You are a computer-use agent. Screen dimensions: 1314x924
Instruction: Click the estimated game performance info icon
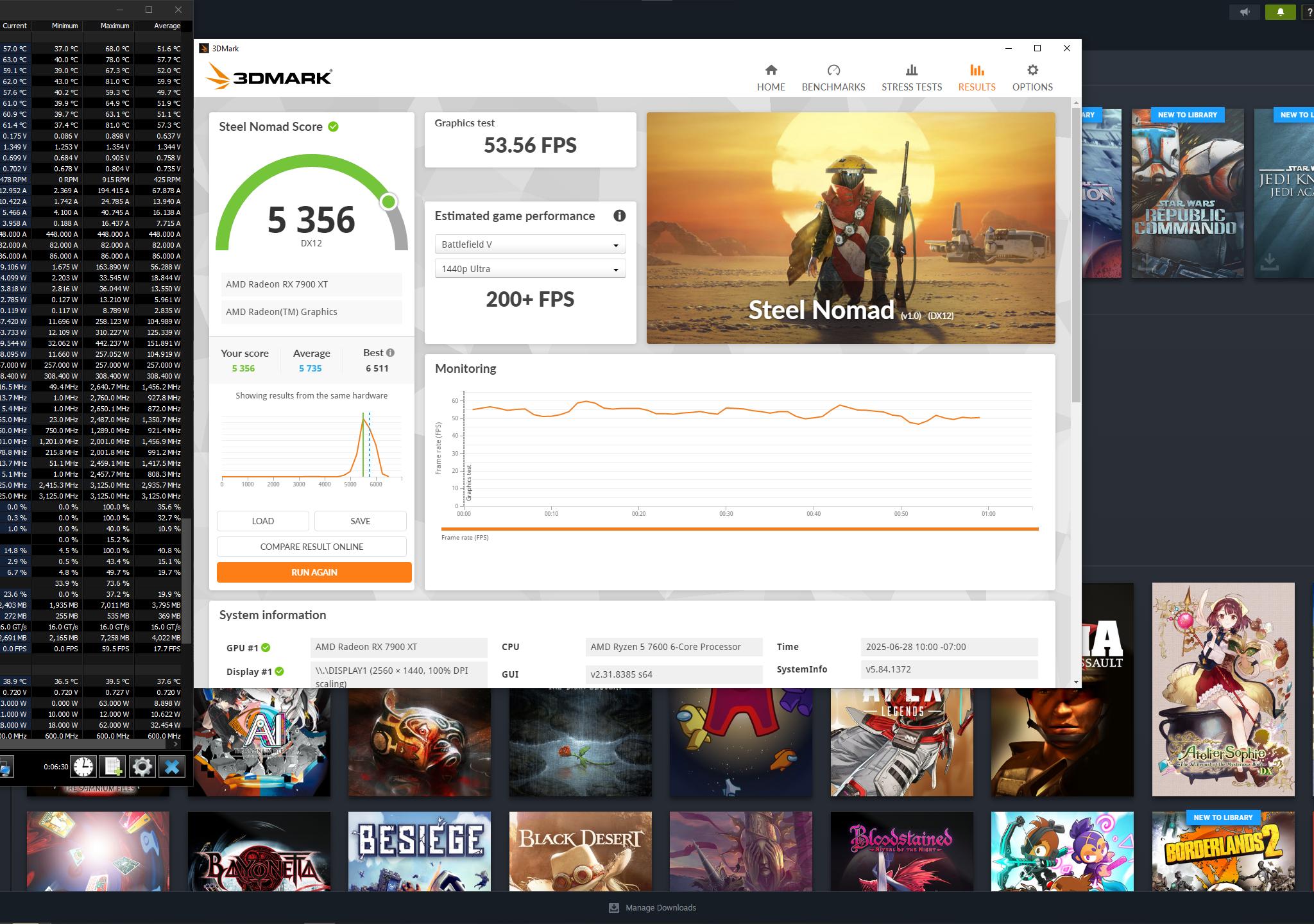point(619,216)
